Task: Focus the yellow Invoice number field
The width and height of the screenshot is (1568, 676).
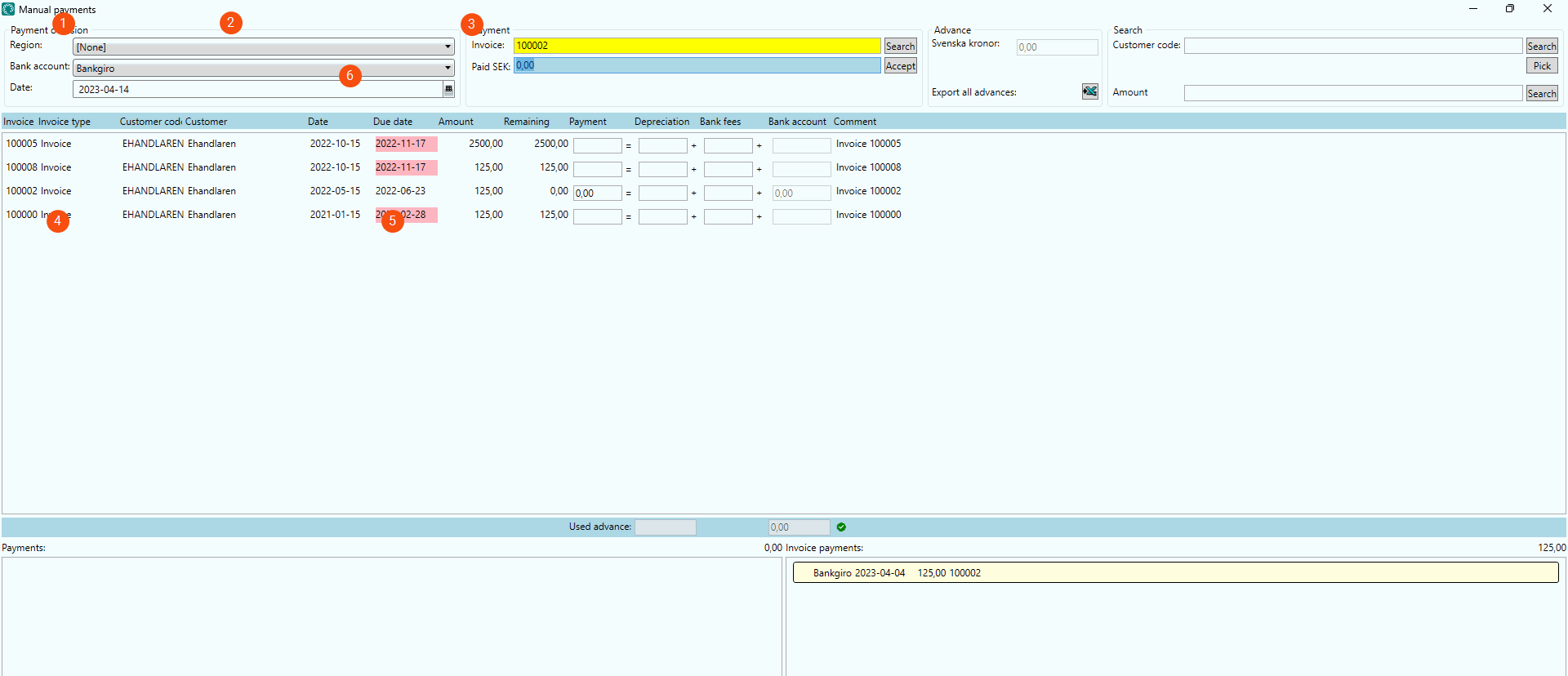Action: coord(697,46)
